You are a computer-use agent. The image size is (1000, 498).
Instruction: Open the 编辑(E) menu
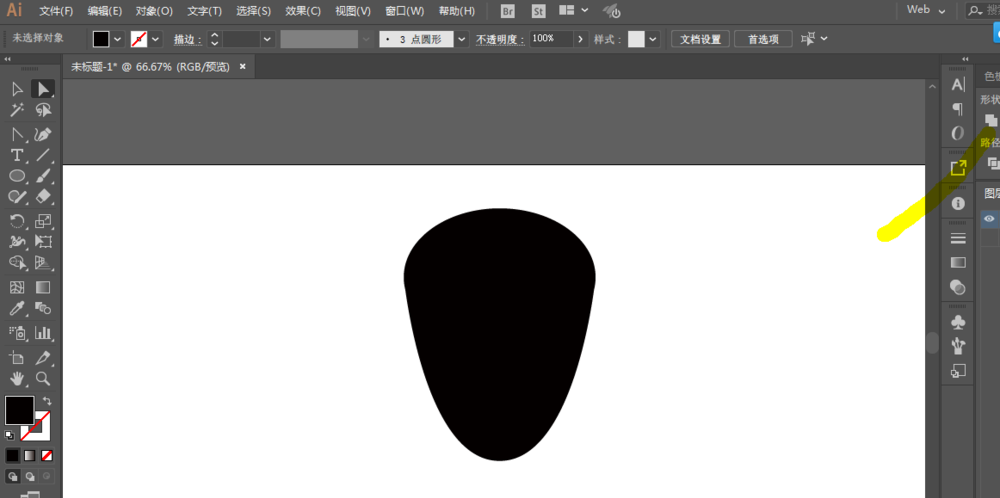105,11
